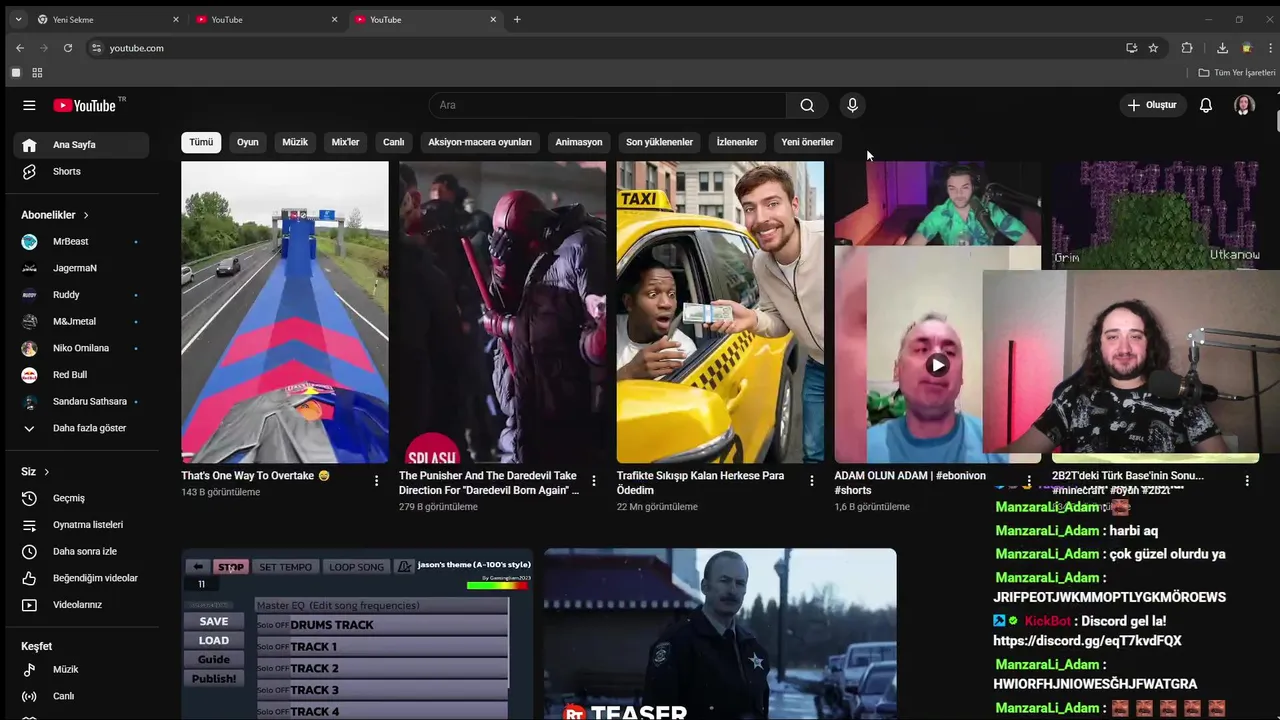Click the magnifier search button
1280x720 pixels.
click(x=807, y=105)
